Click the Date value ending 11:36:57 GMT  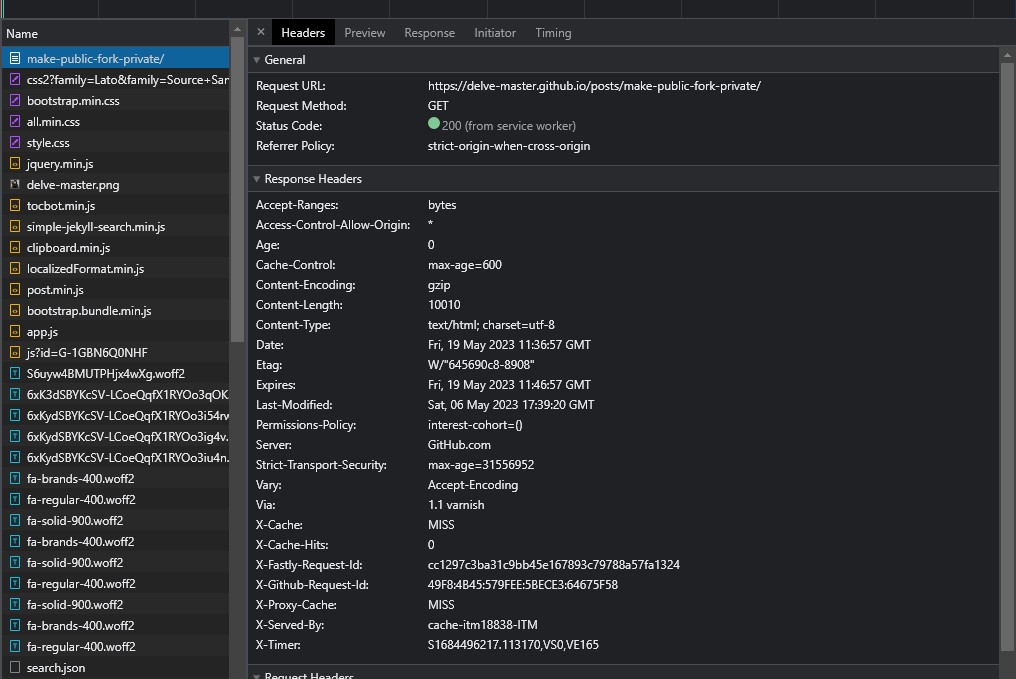click(509, 345)
